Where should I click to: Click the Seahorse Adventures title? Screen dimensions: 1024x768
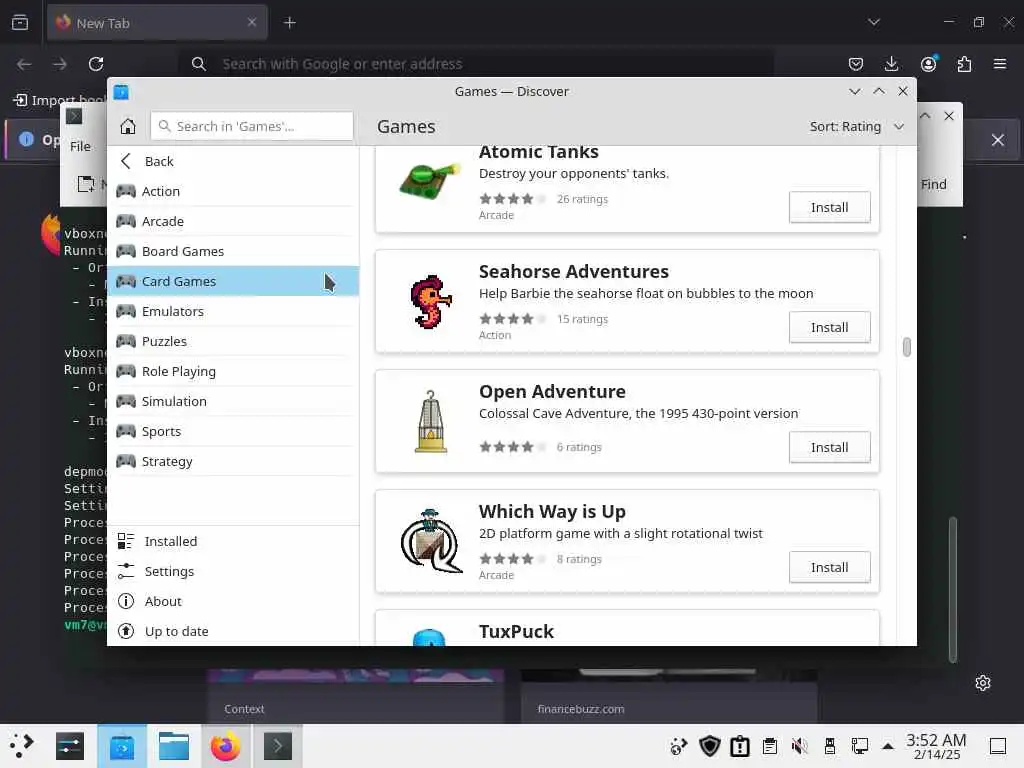(x=573, y=271)
